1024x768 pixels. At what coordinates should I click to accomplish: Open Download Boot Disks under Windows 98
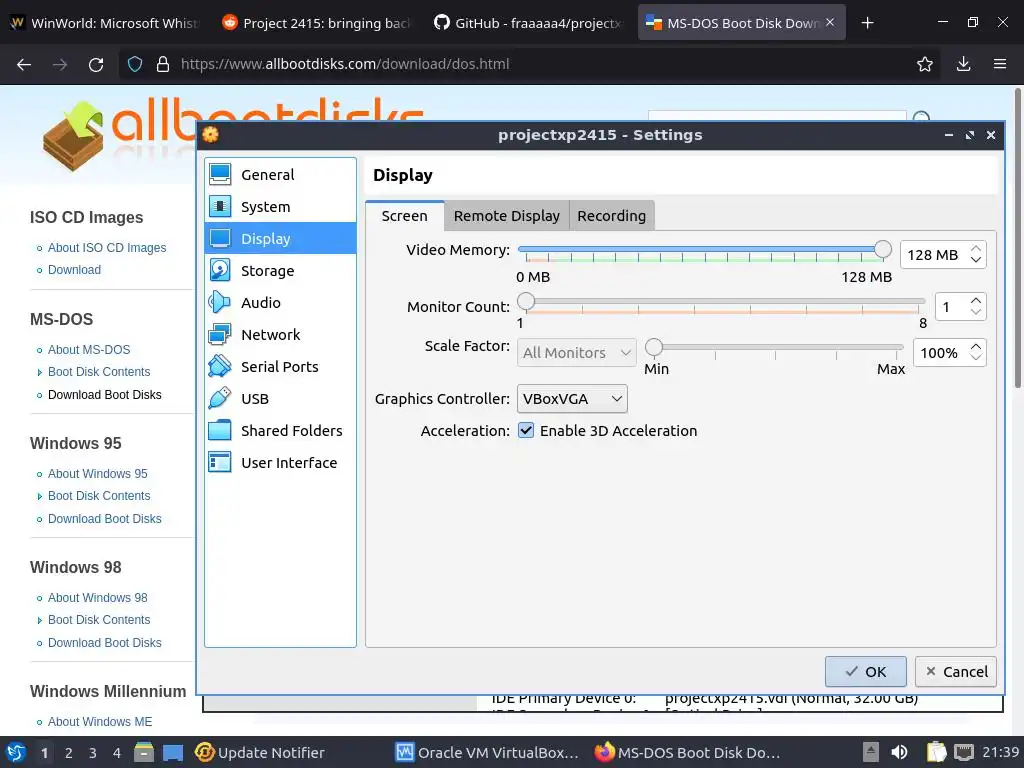[104, 643]
